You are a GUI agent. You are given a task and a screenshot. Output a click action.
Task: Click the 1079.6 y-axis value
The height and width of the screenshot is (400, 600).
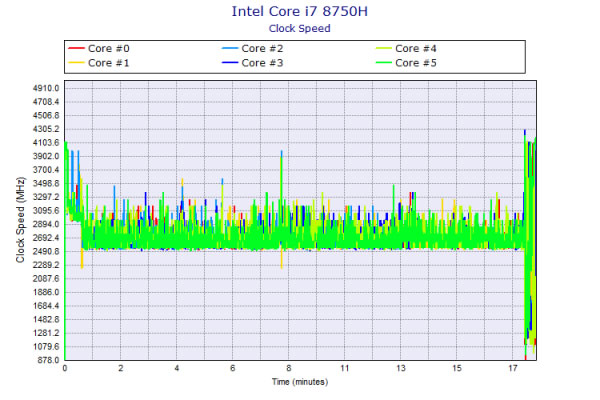(x=46, y=346)
